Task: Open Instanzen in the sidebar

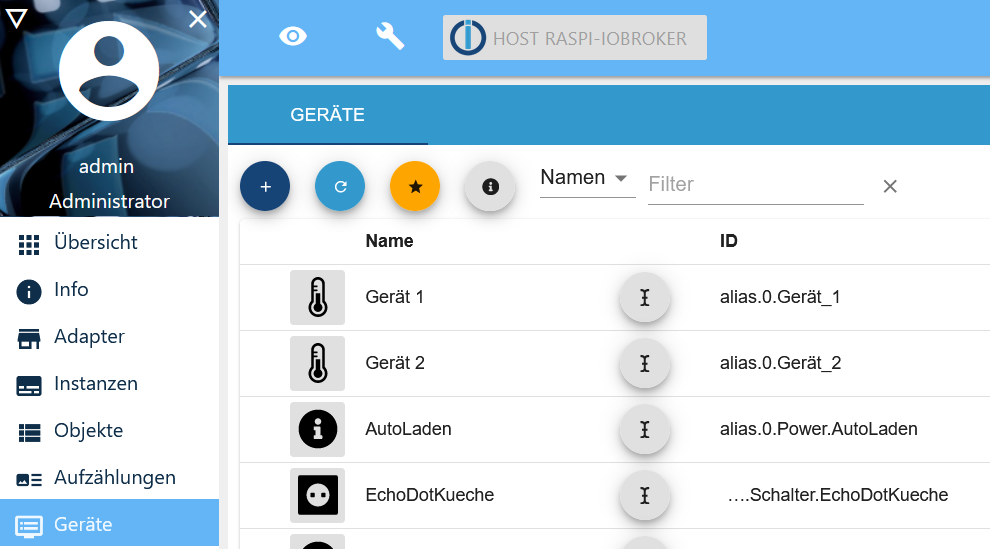Action: pyautogui.click(x=109, y=384)
